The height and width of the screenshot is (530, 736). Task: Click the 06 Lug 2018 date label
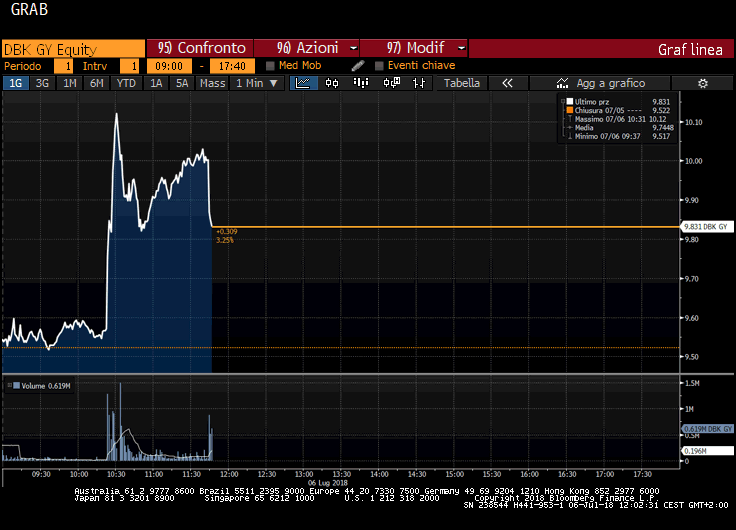(328, 483)
